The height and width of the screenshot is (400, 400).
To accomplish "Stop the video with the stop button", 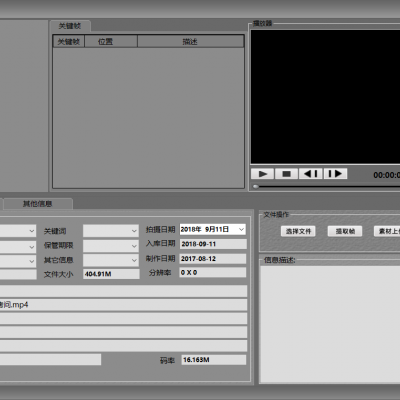I will 286,174.
